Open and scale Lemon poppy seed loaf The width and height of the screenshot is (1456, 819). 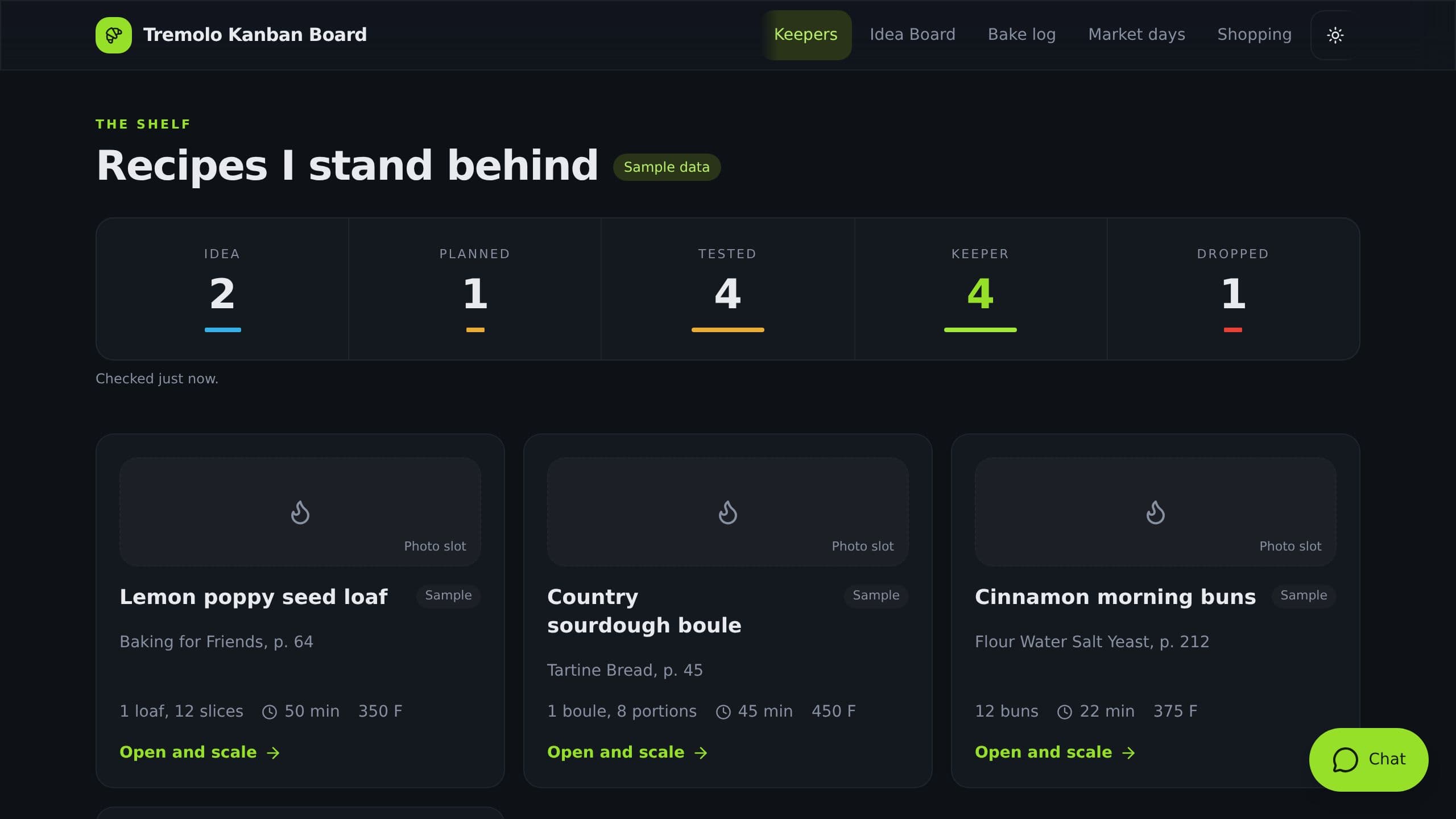(200, 752)
